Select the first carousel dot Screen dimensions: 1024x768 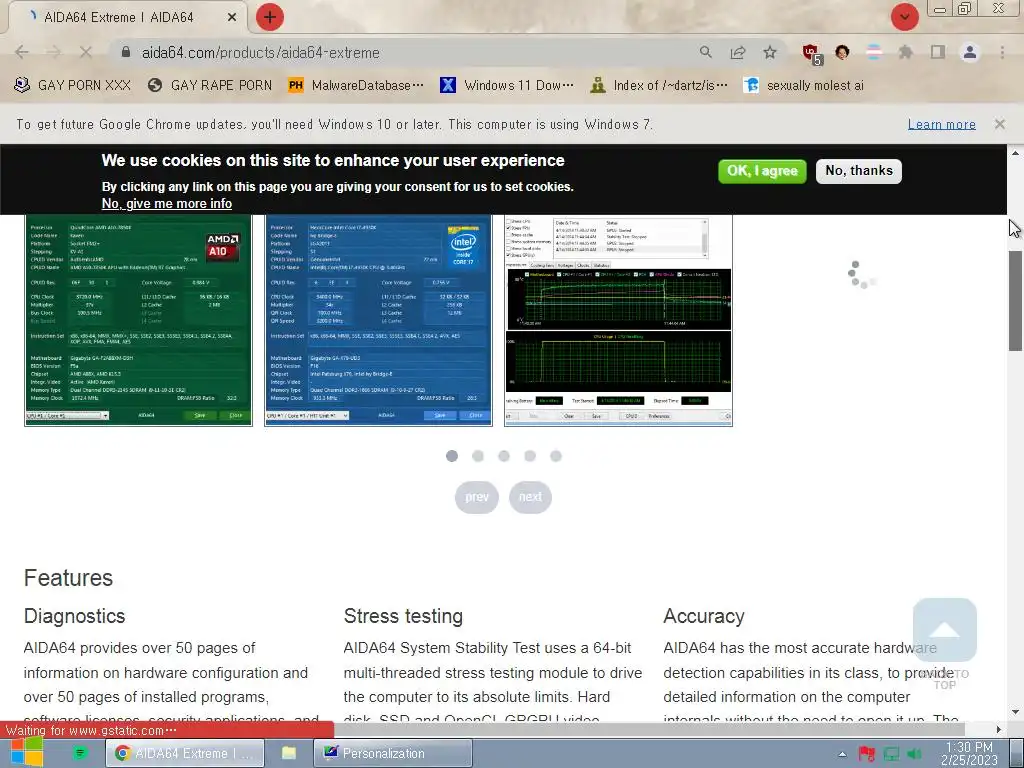click(452, 456)
